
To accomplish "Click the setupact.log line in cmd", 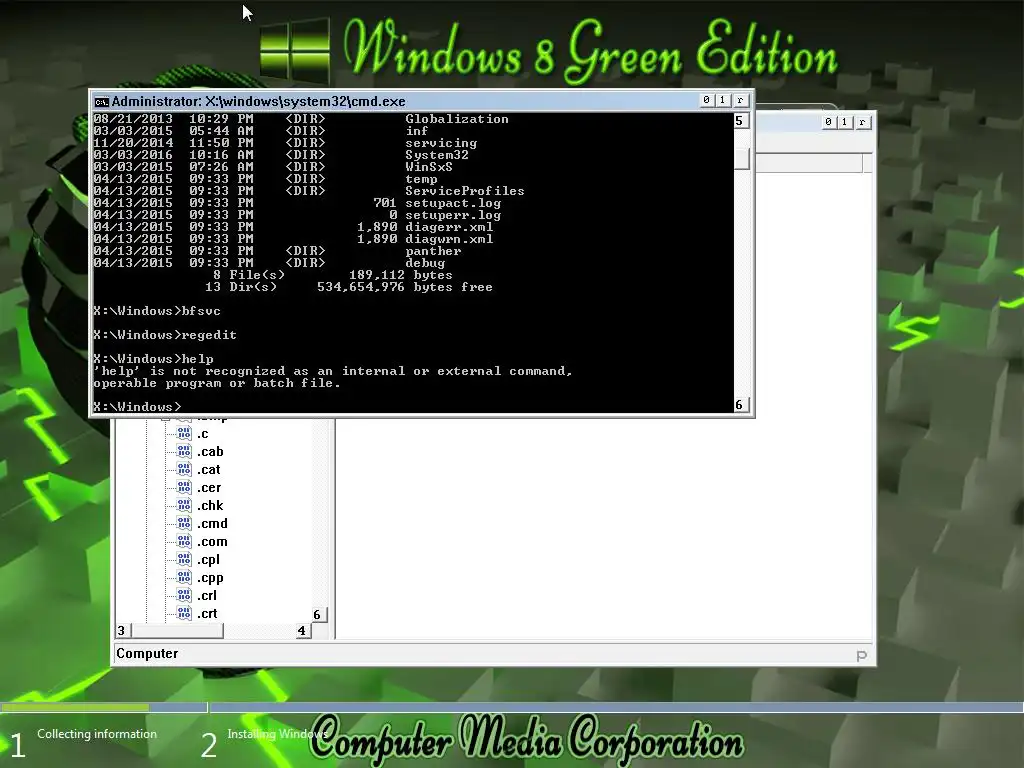I will click(297, 203).
